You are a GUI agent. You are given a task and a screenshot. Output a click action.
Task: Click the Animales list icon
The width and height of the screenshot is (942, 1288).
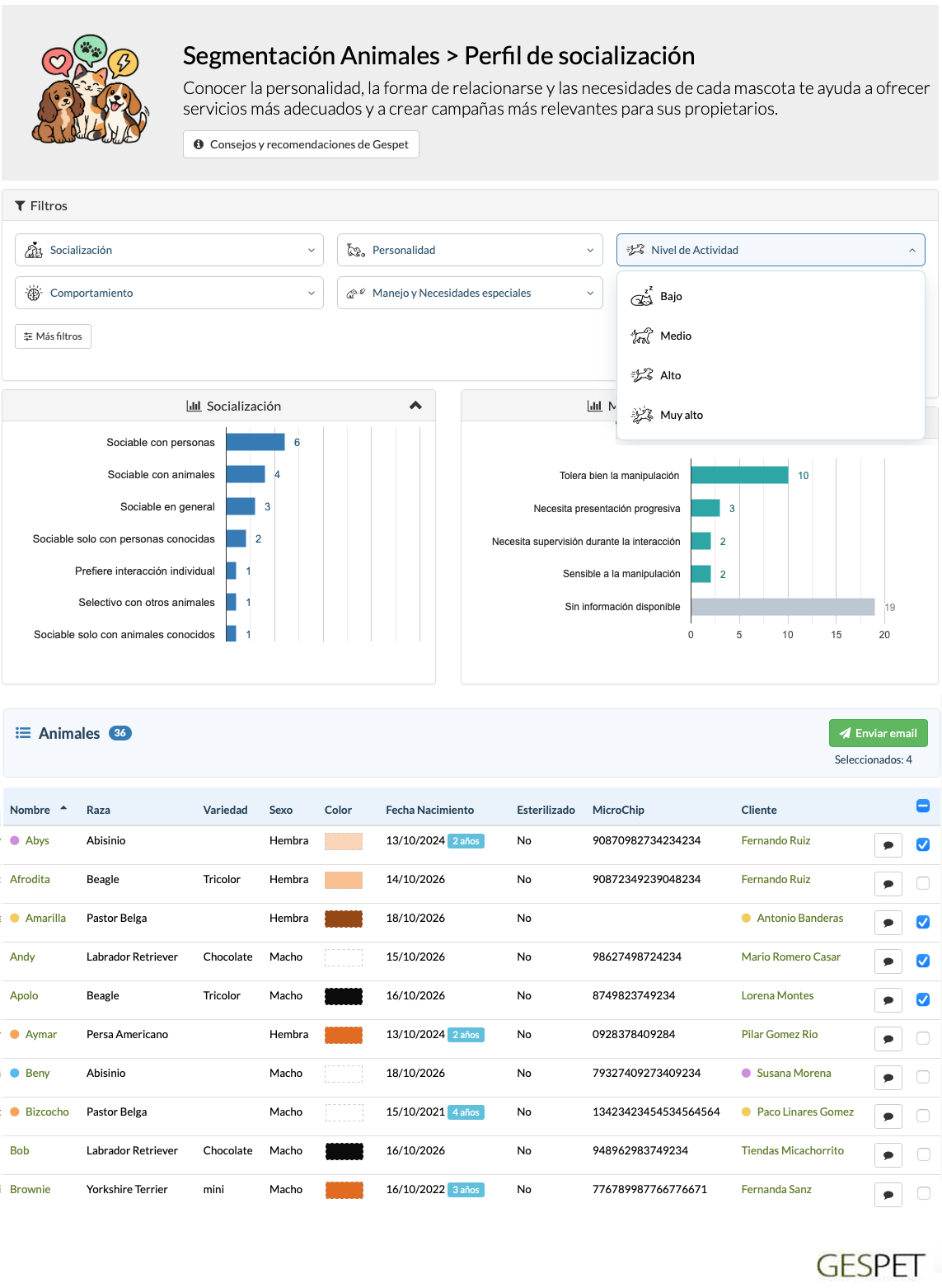23,733
